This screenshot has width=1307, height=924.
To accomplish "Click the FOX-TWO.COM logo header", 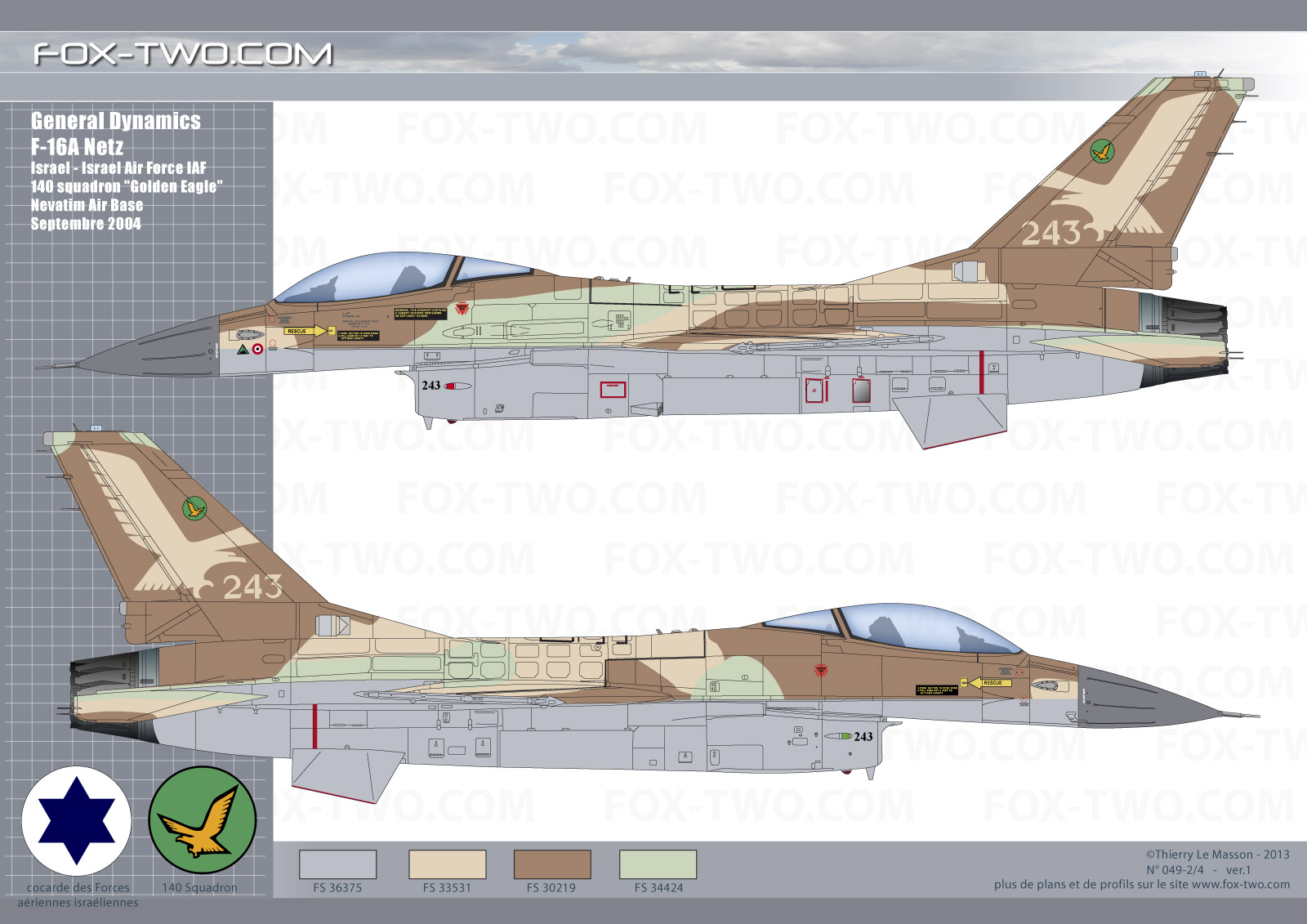I will [x=183, y=54].
